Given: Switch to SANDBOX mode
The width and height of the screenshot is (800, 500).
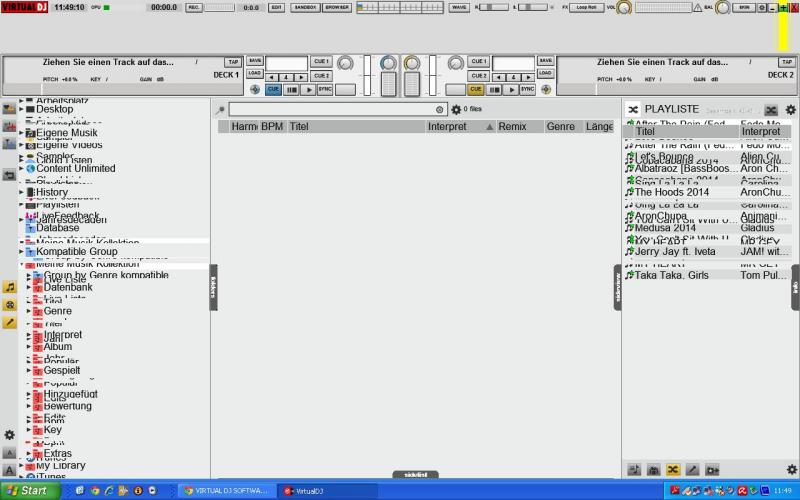Looking at the screenshot, I should click(306, 7).
